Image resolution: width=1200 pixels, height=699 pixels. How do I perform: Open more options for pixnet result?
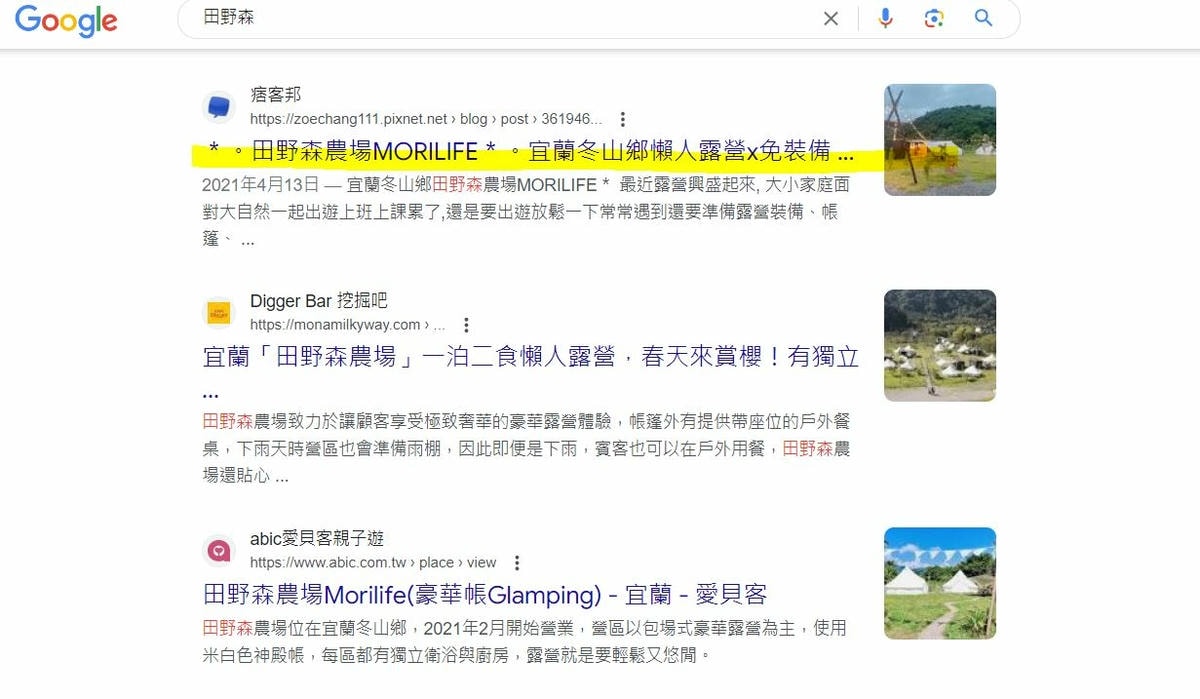pyautogui.click(x=623, y=119)
